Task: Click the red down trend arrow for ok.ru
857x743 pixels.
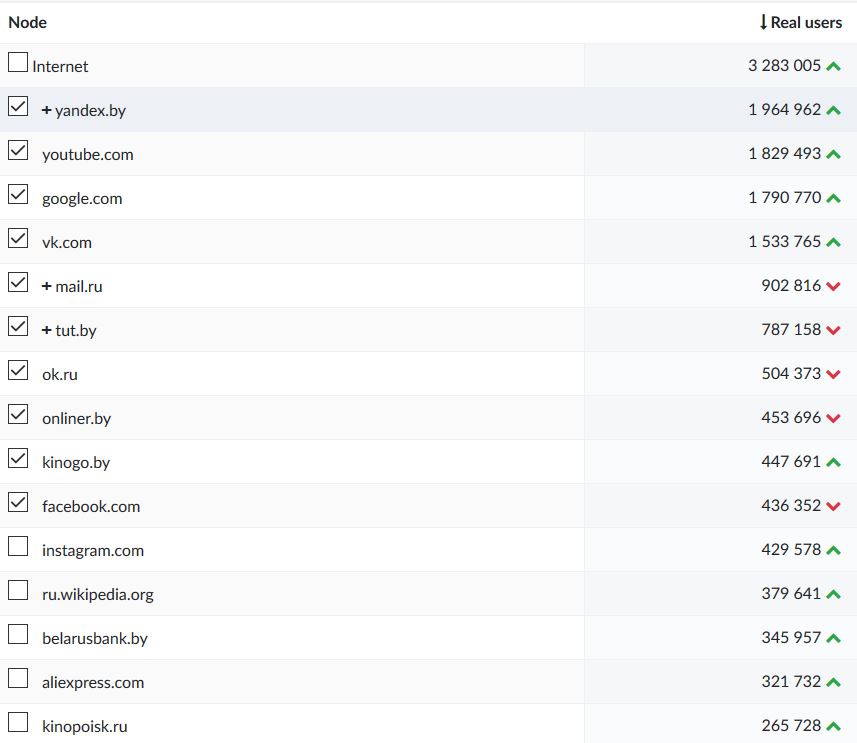Action: (833, 374)
